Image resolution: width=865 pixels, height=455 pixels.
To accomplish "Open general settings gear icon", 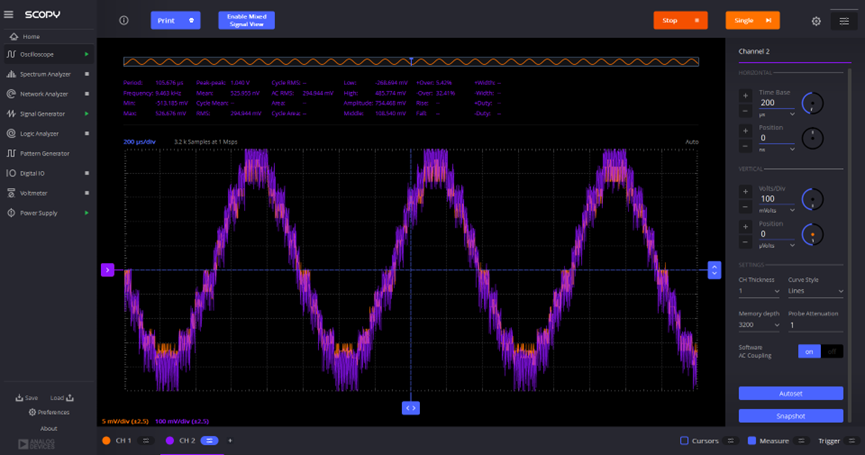I will click(816, 21).
